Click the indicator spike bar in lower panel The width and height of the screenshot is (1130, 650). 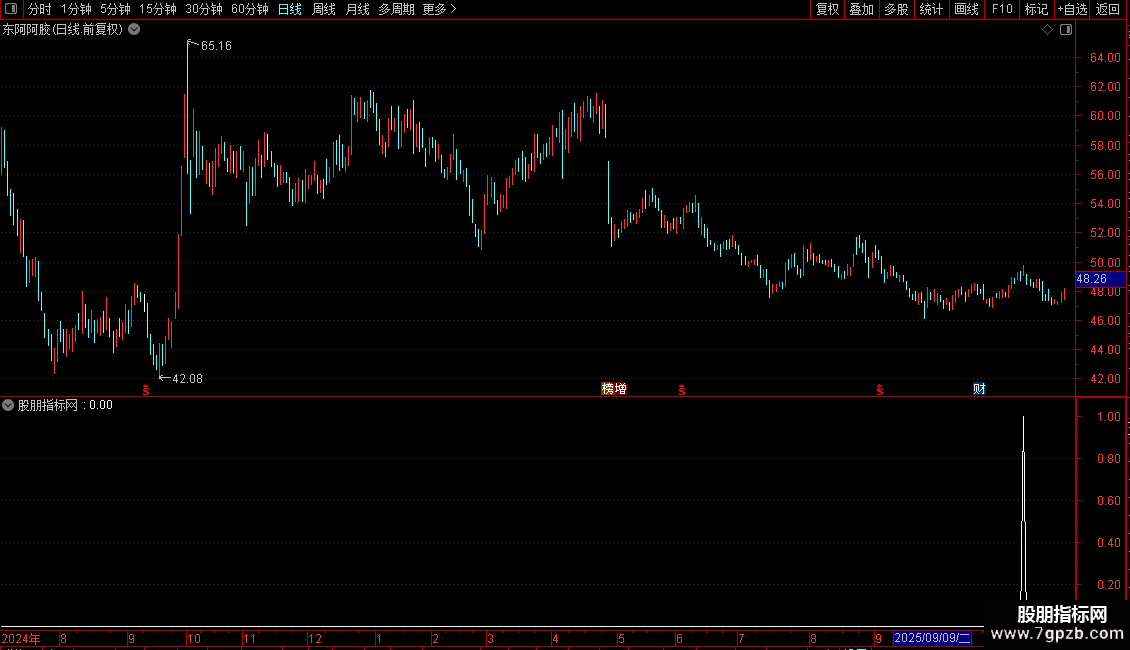coord(1023,508)
